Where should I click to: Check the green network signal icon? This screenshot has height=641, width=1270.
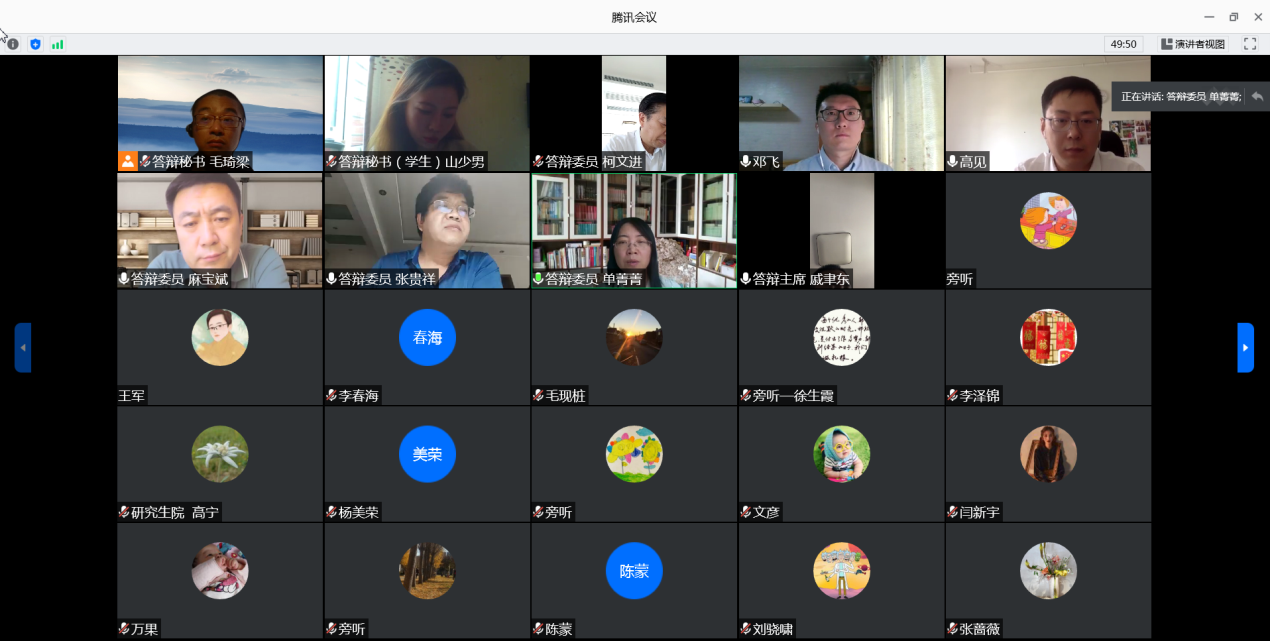[x=57, y=44]
